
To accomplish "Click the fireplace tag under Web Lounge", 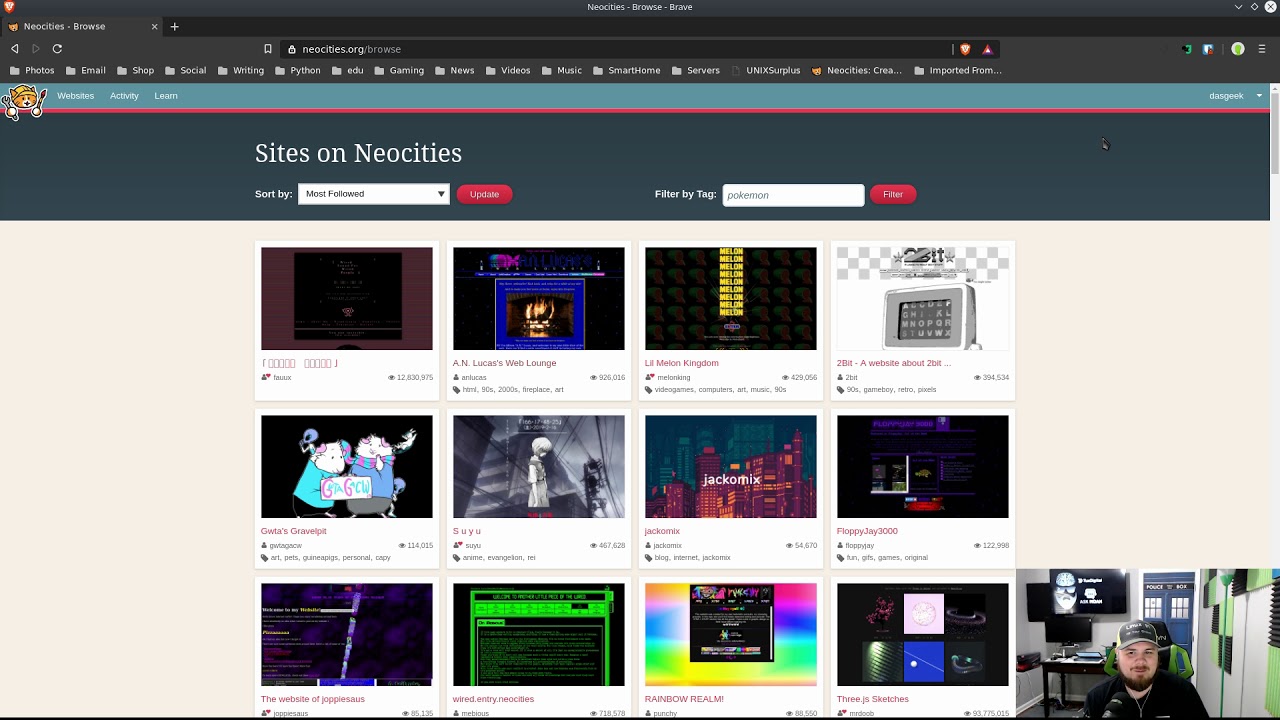I will coord(536,390).
